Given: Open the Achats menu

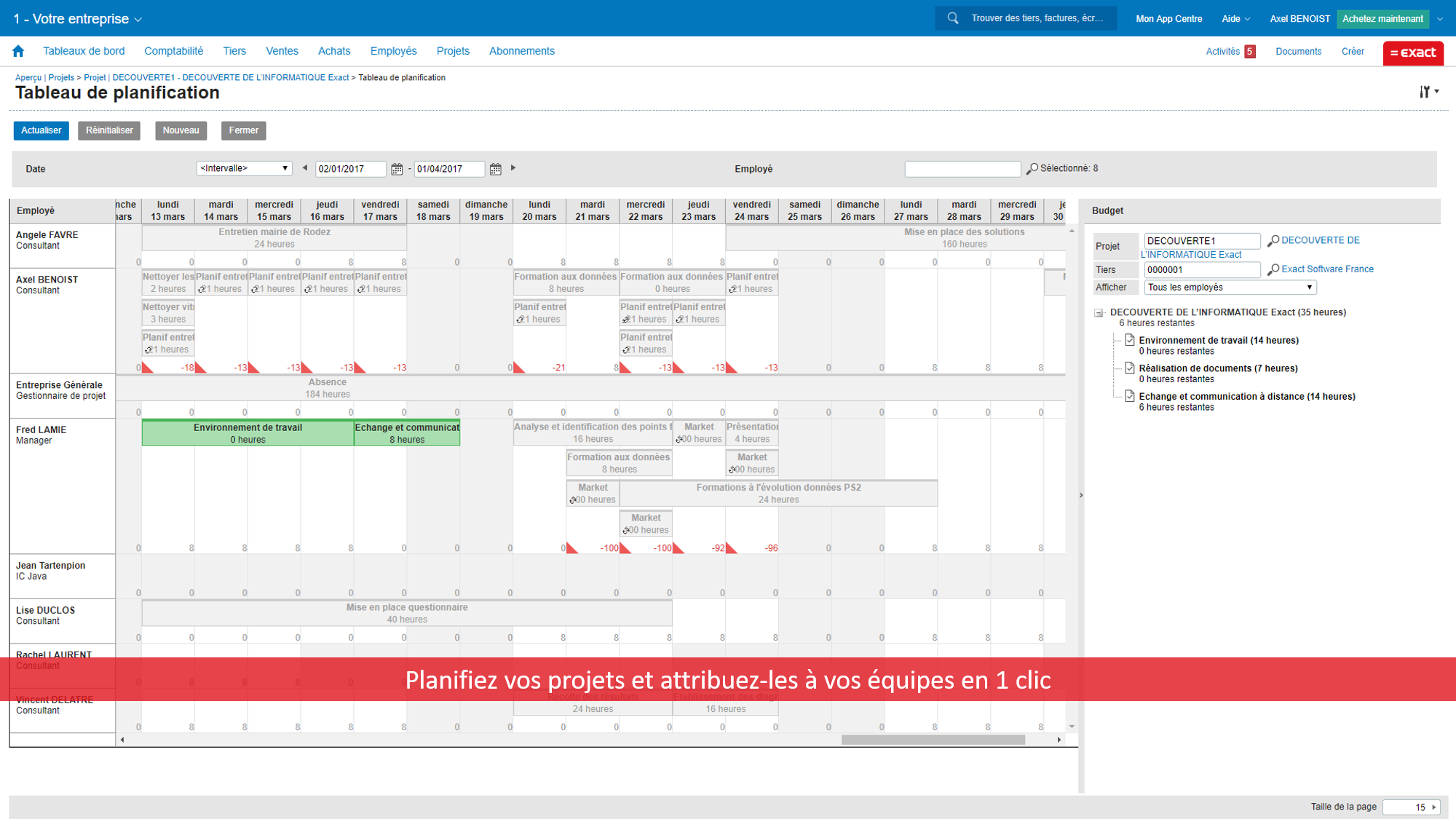Looking at the screenshot, I should point(334,51).
